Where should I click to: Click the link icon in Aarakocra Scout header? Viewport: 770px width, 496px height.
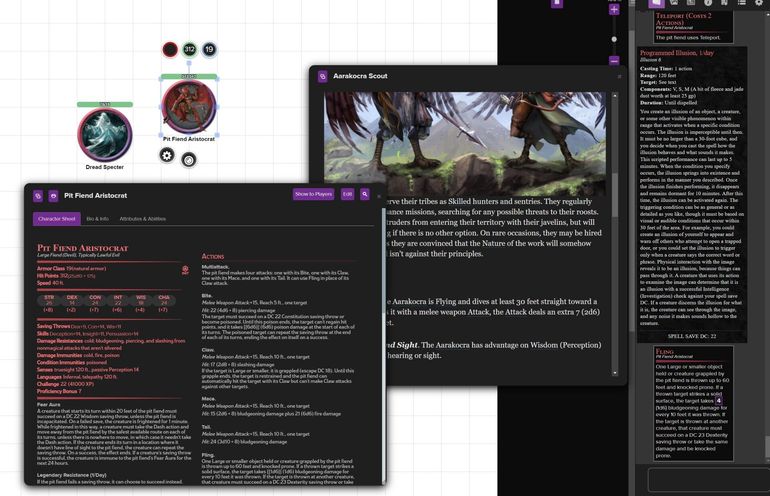tap(323, 76)
